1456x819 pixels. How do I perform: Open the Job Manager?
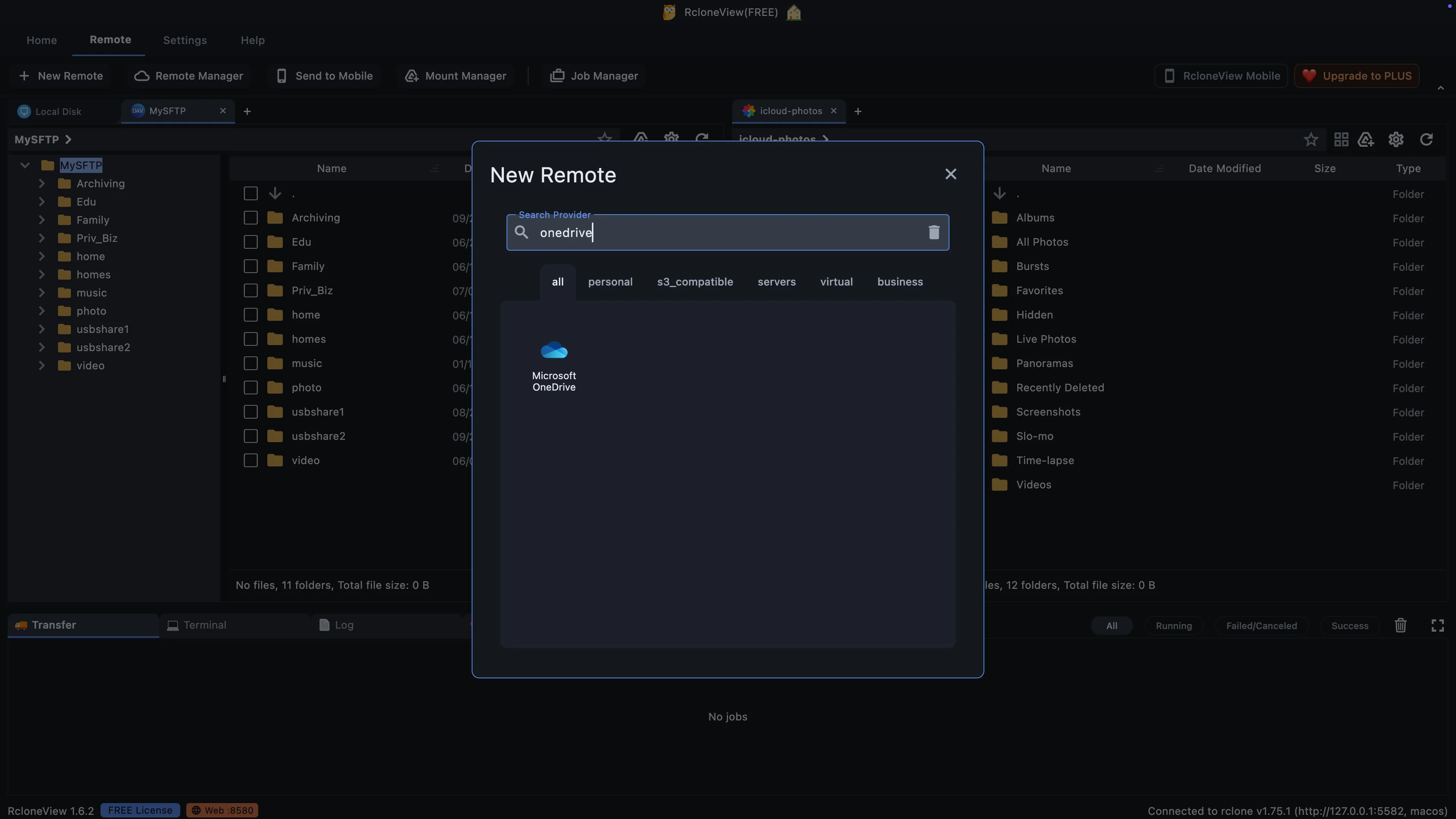click(x=594, y=76)
